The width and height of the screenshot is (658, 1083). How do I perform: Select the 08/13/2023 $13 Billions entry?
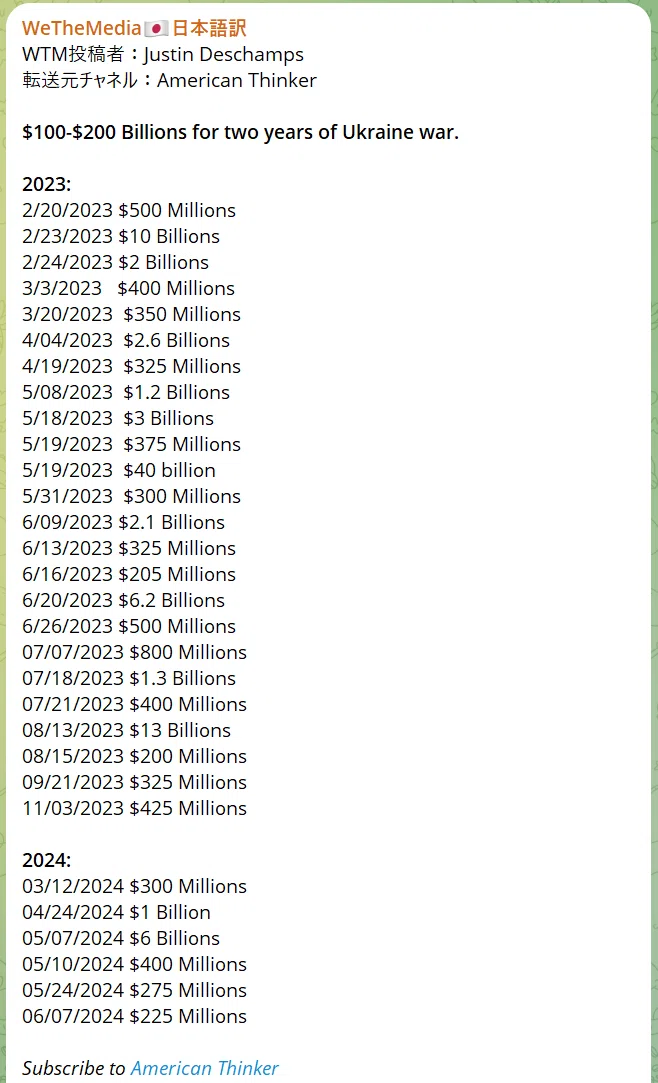(126, 730)
